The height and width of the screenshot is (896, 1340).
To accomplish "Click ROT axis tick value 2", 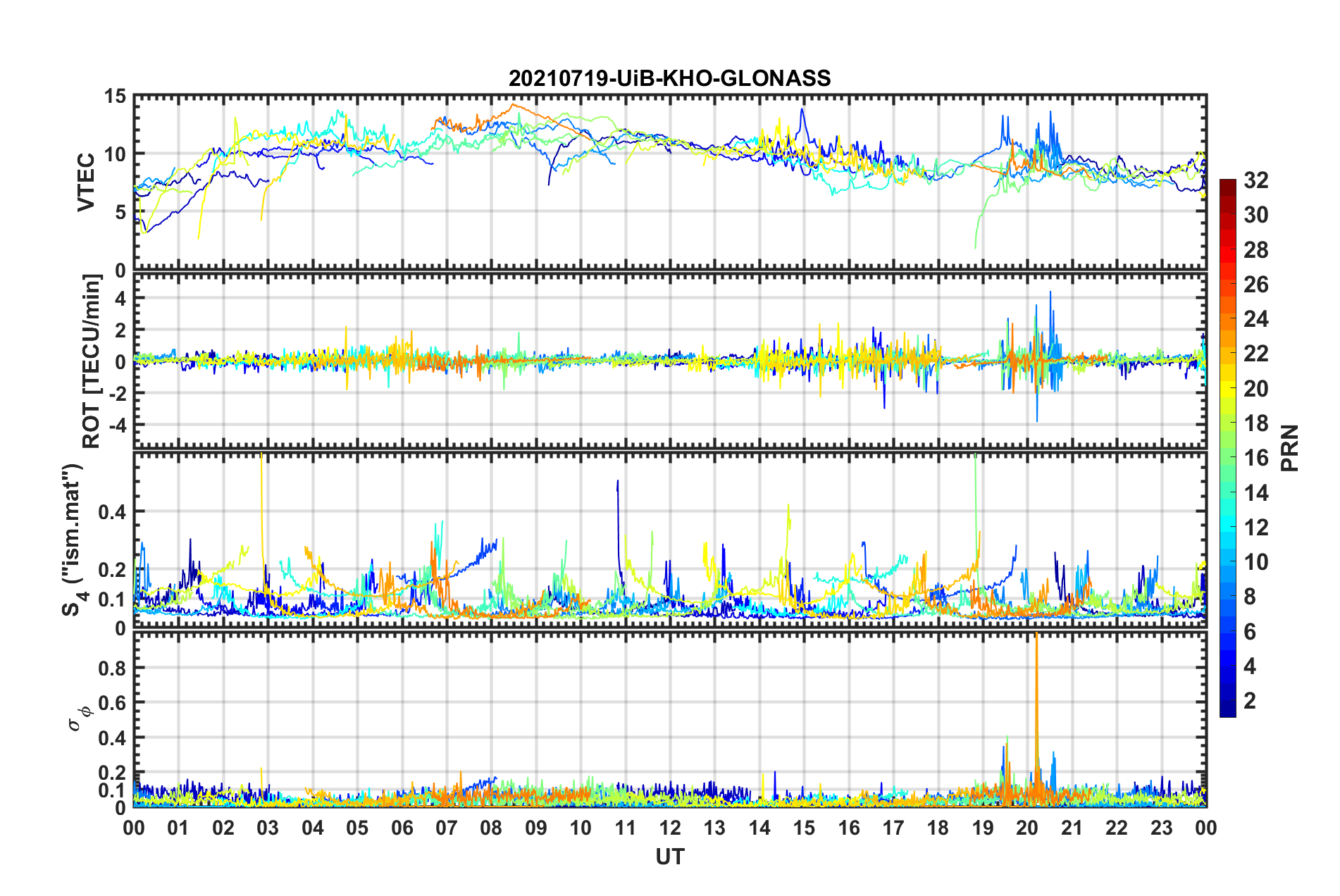I will 120,330.
